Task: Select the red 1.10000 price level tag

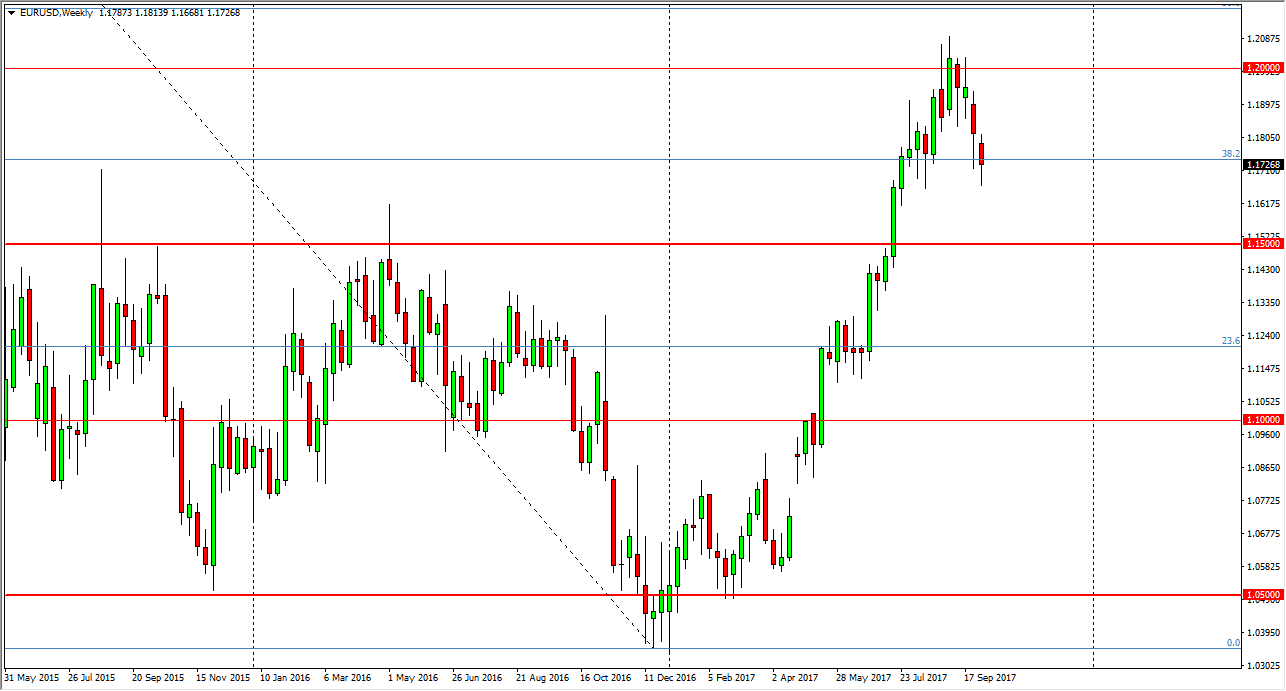Action: 1262,420
